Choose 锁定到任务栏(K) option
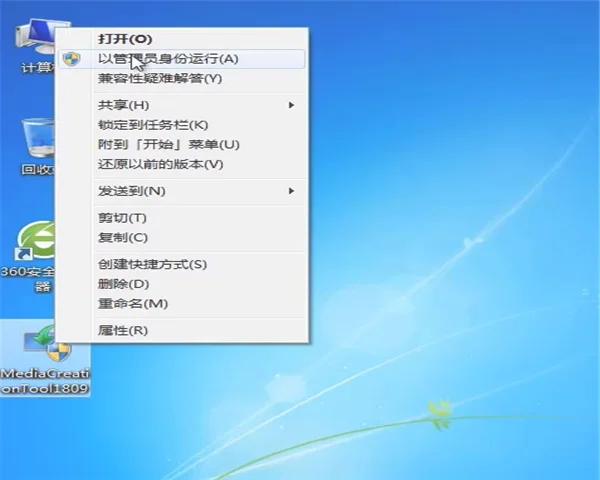 point(153,125)
